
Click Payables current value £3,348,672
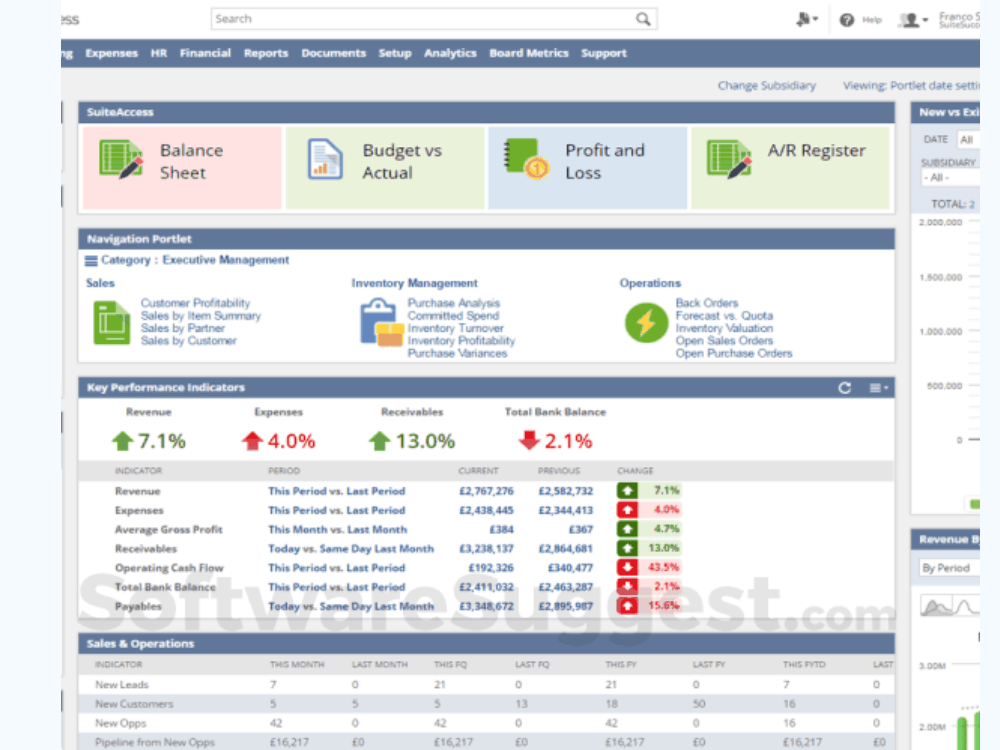tap(487, 606)
